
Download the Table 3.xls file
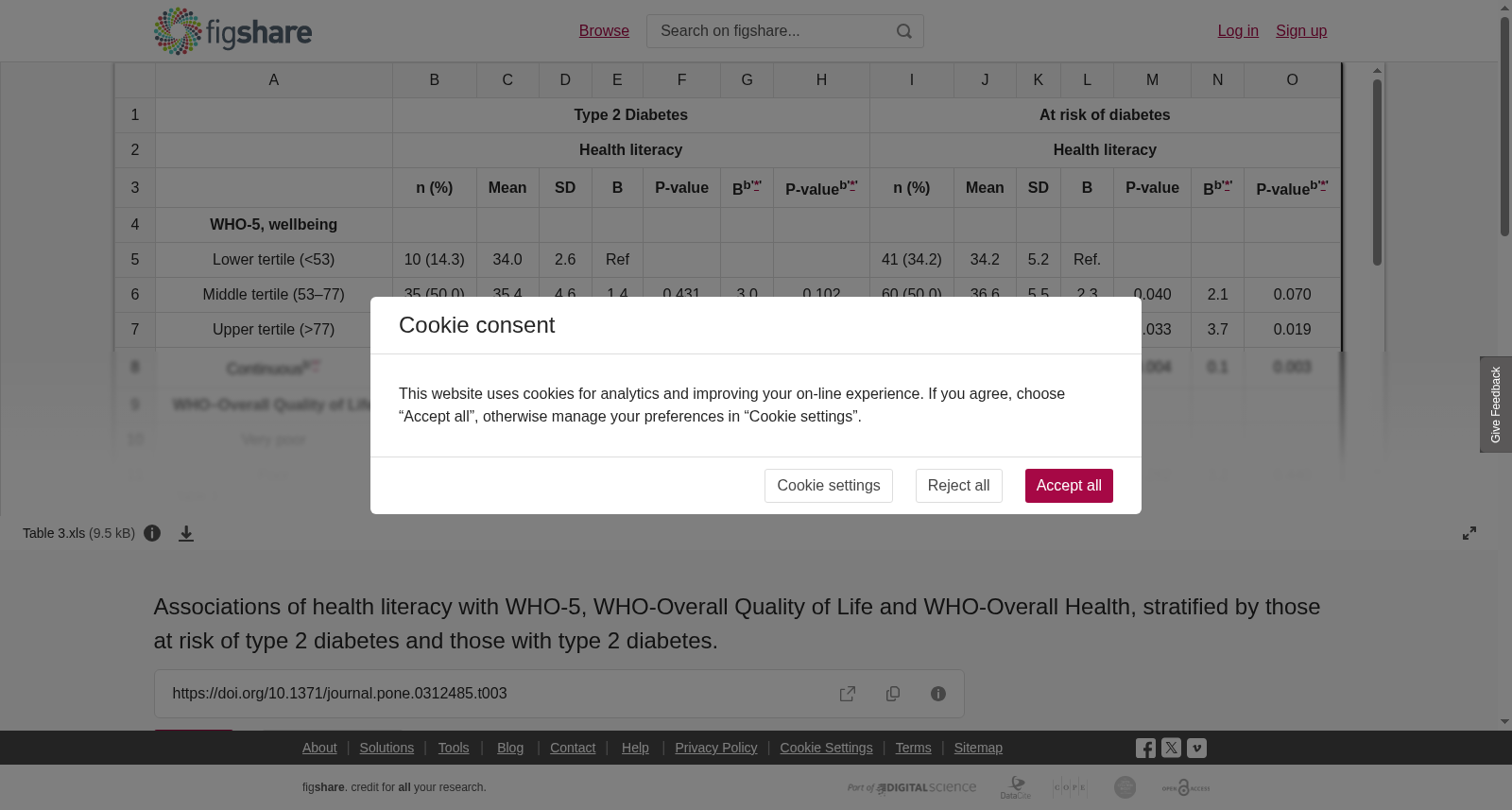(x=186, y=533)
